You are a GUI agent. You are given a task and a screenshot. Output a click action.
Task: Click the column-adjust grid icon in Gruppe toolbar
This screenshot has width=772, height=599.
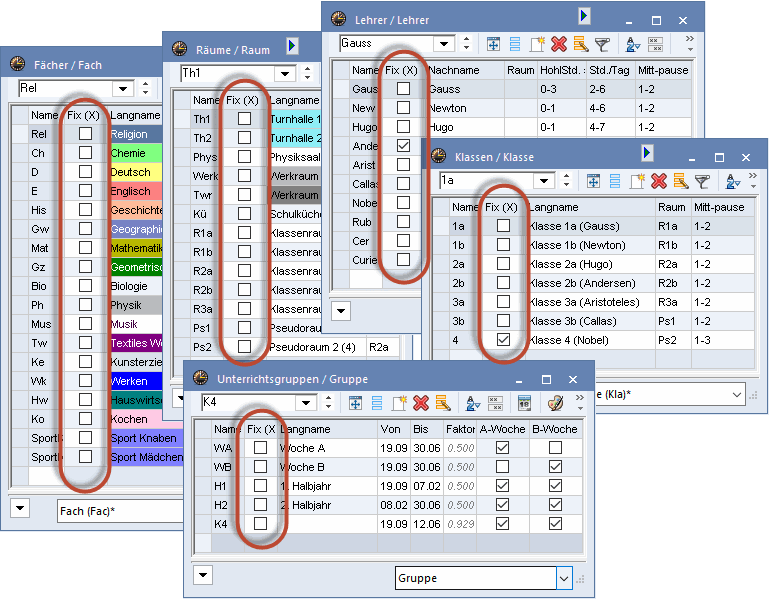point(355,403)
